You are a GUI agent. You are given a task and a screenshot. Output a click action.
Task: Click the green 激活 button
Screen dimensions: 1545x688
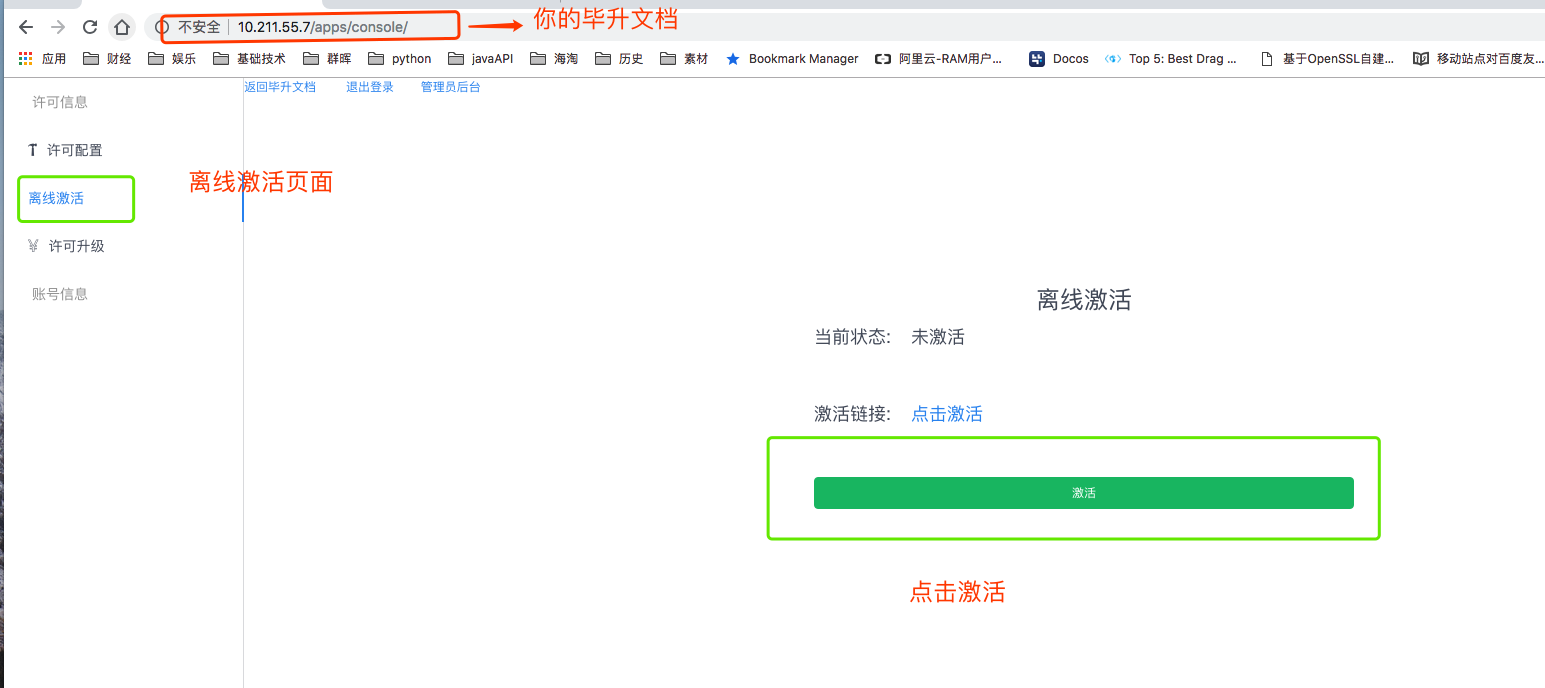[x=1084, y=493]
